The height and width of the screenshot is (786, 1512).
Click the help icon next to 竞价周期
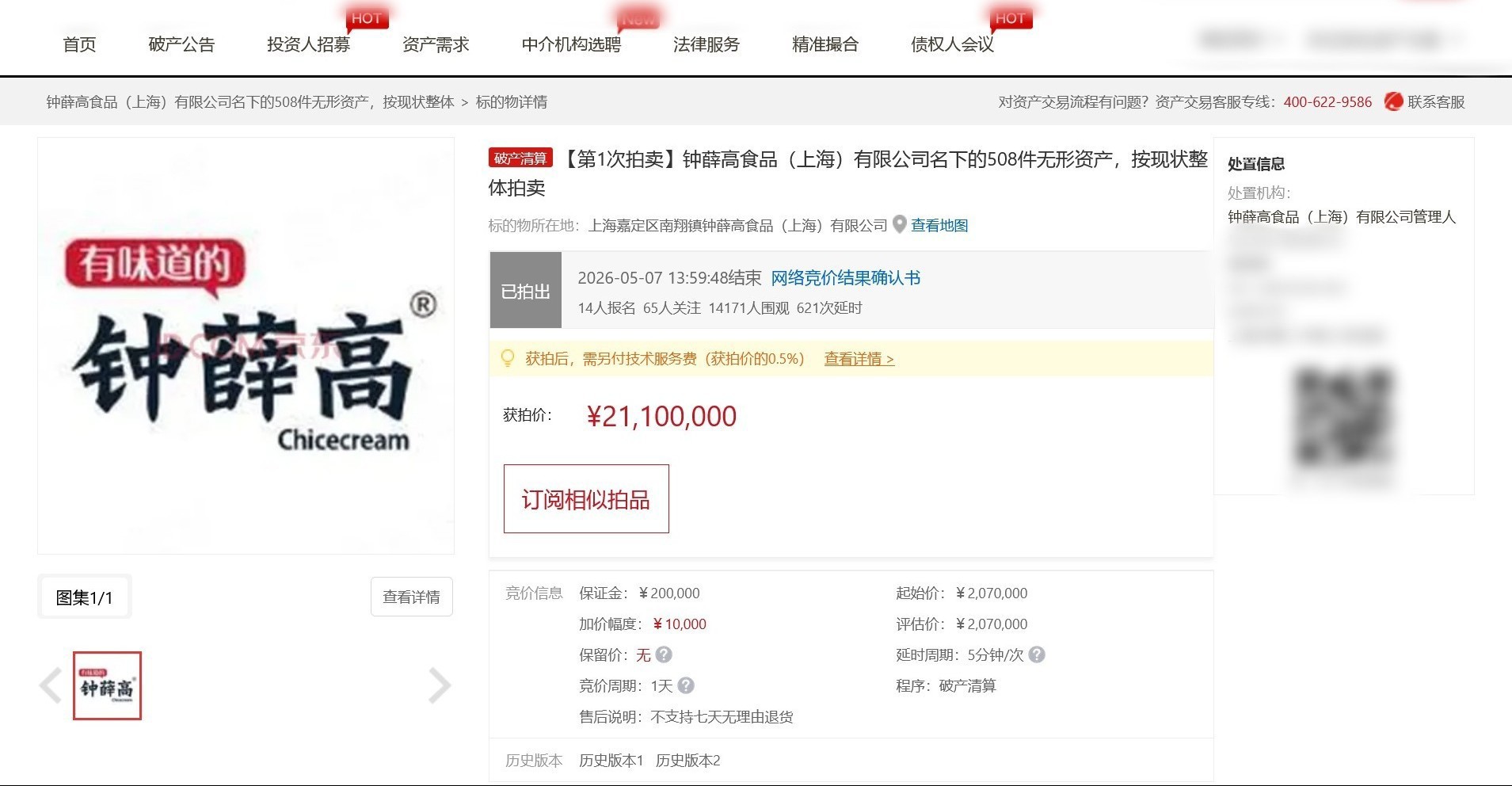tap(686, 685)
